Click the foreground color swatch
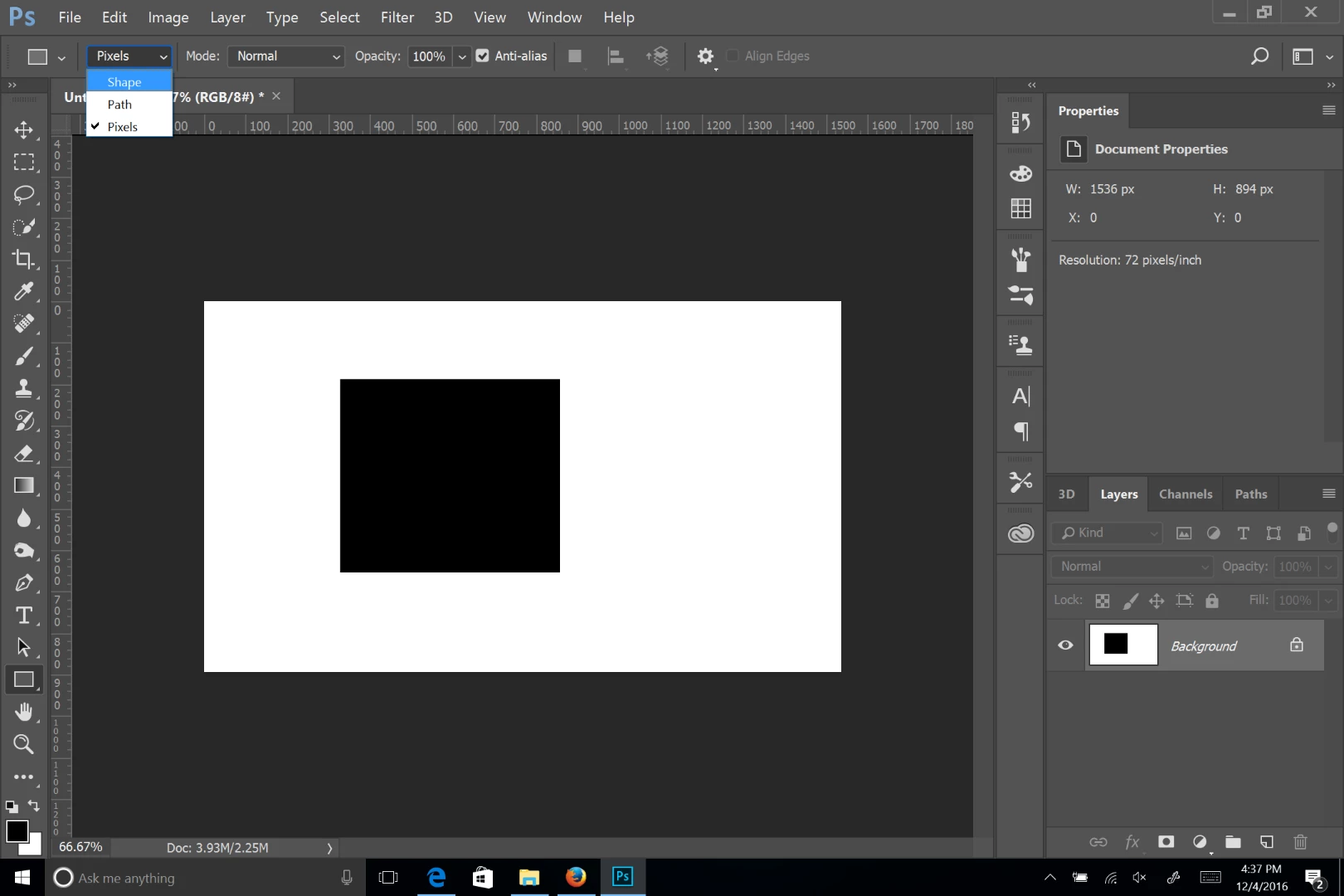 (x=17, y=831)
